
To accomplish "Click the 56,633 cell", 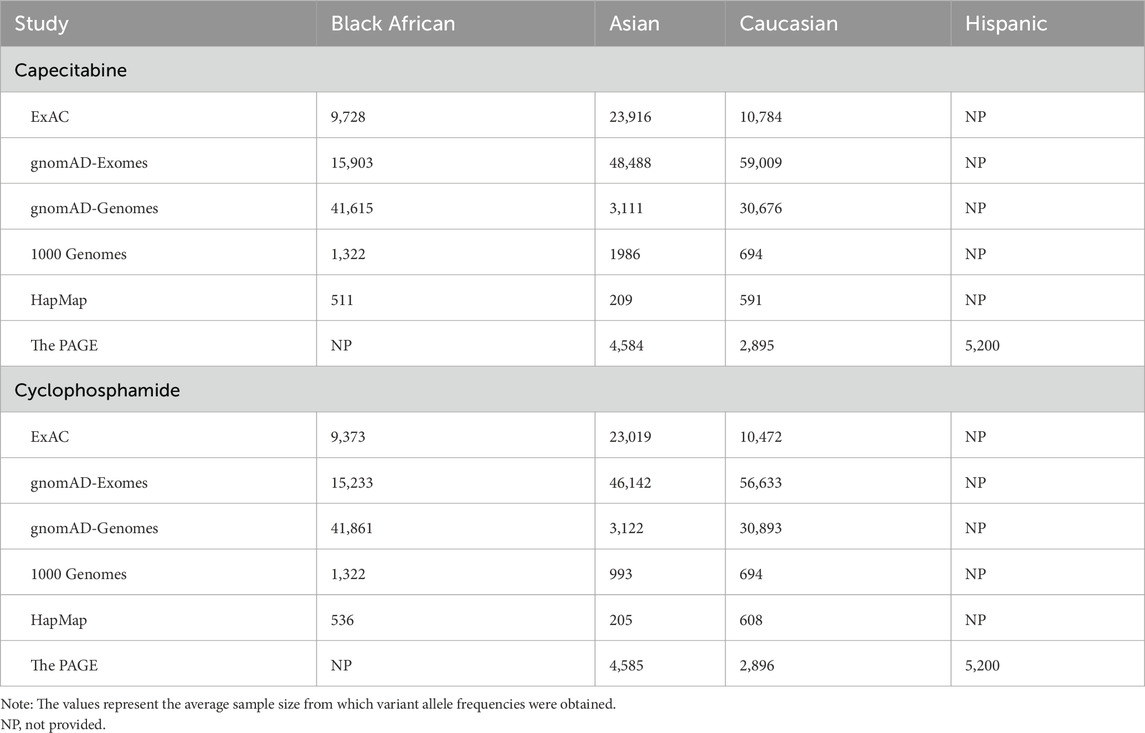I will tap(761, 483).
